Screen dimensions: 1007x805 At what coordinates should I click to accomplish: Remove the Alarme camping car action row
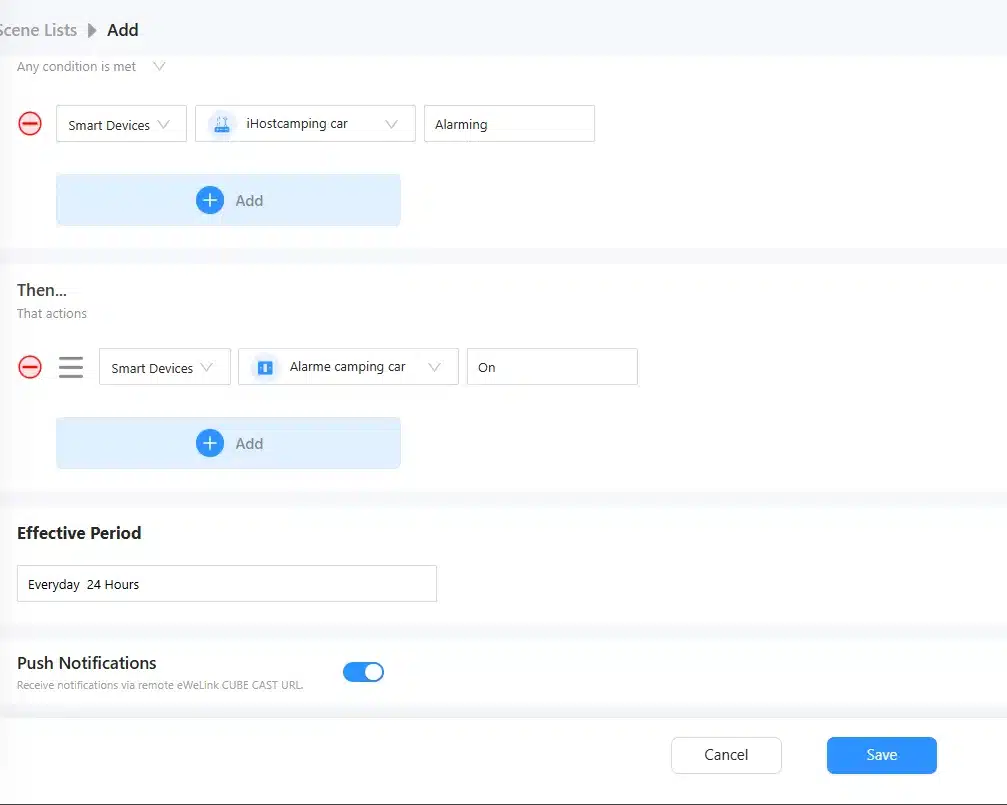[x=30, y=367]
